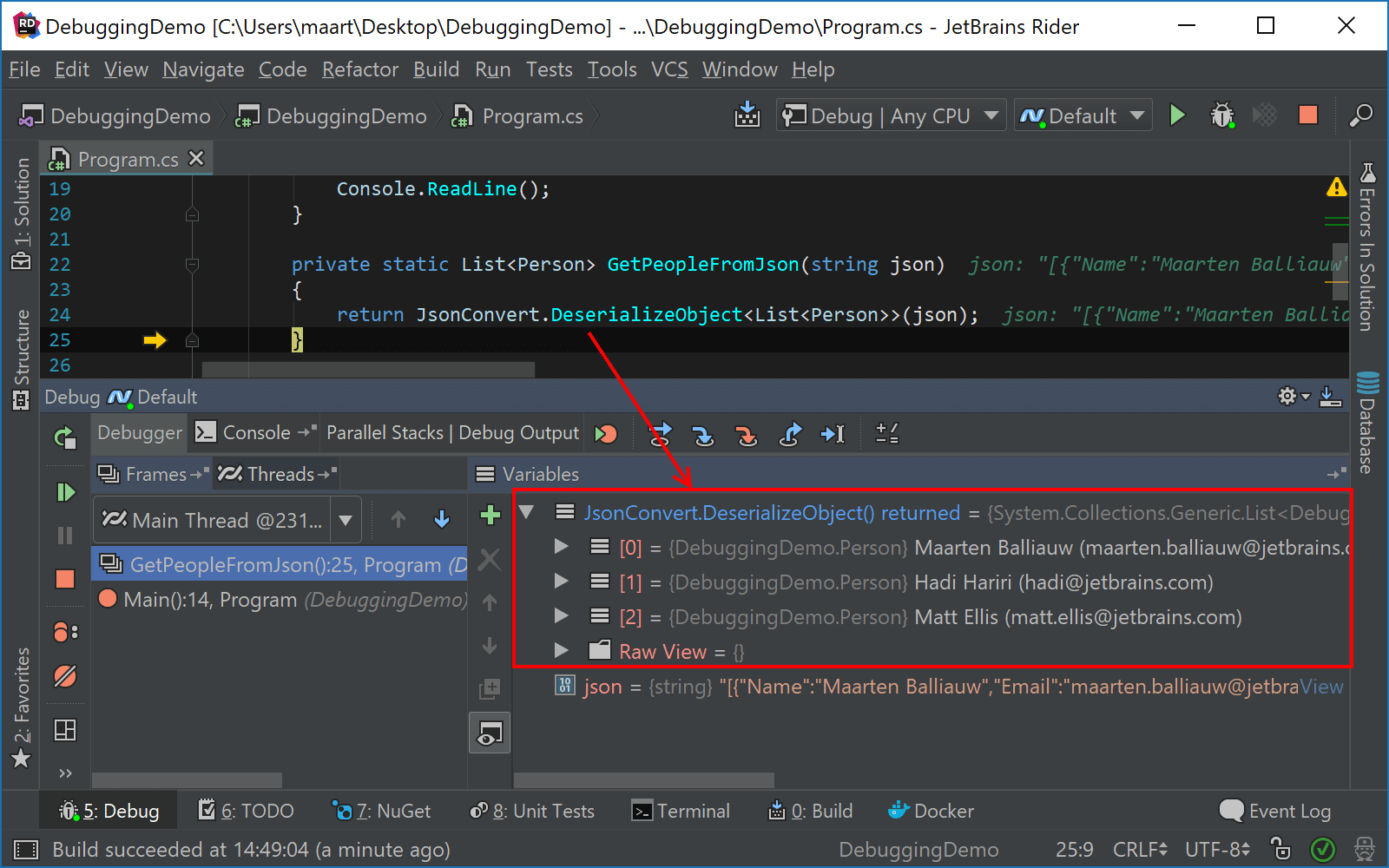Open Search Everywhere magnifier
The height and width of the screenshot is (868, 1389).
(1360, 115)
